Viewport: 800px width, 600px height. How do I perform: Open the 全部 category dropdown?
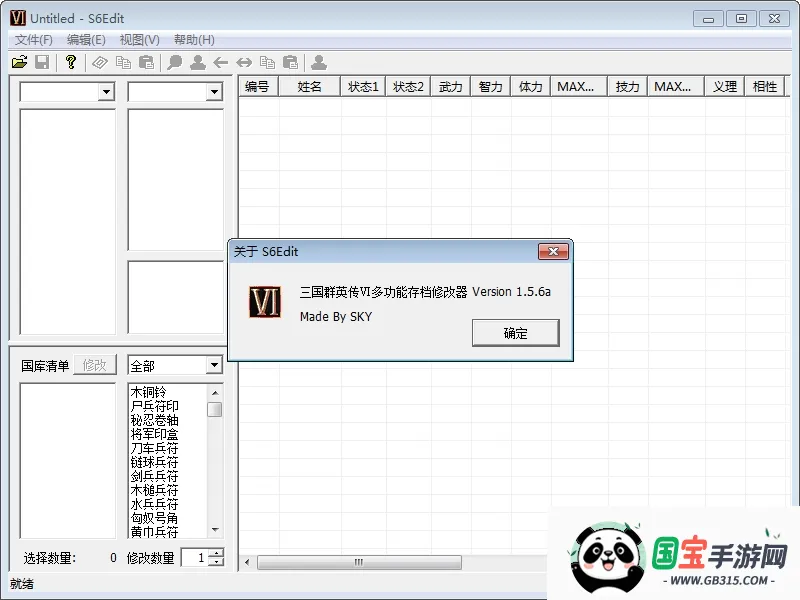click(x=216, y=365)
